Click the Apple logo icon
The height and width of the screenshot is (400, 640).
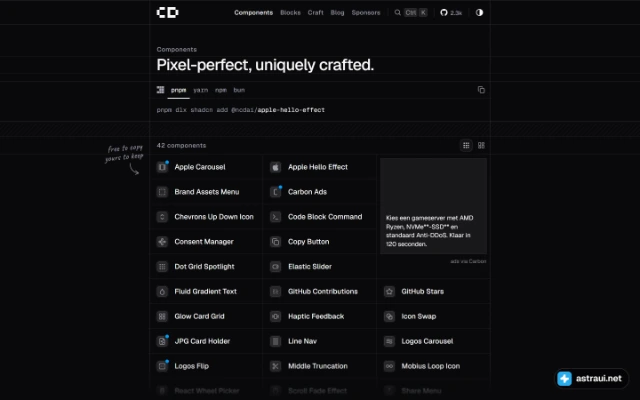tap(276, 167)
